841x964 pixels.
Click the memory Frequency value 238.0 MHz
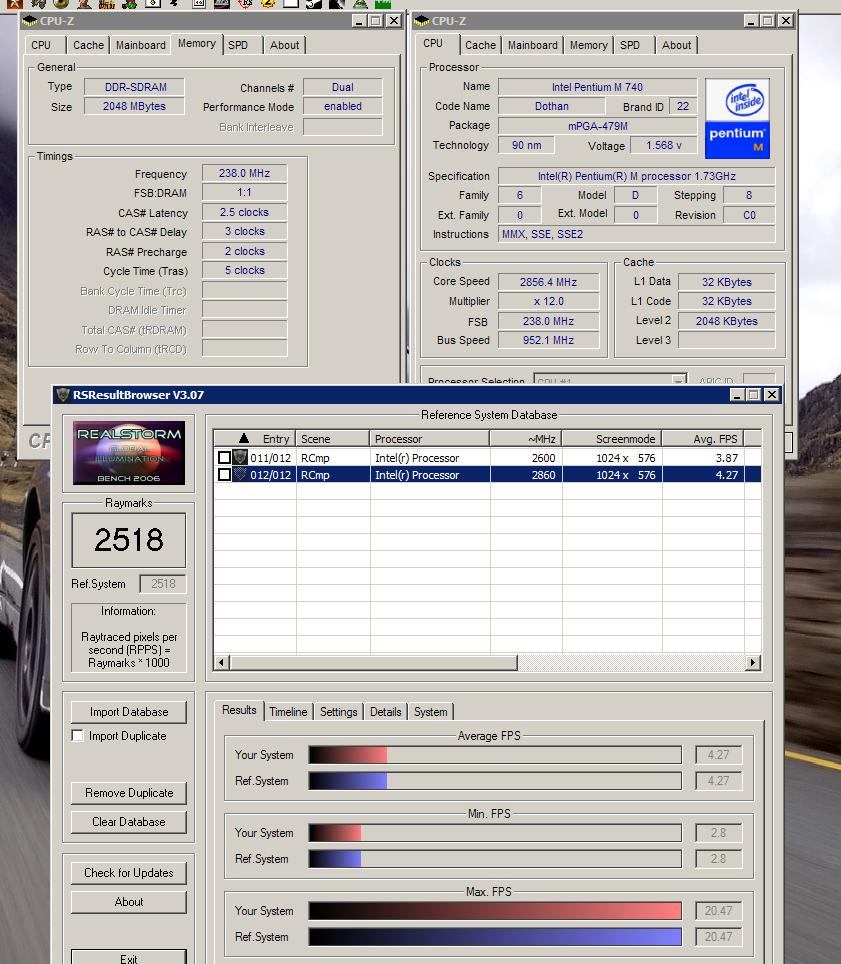tap(245, 173)
